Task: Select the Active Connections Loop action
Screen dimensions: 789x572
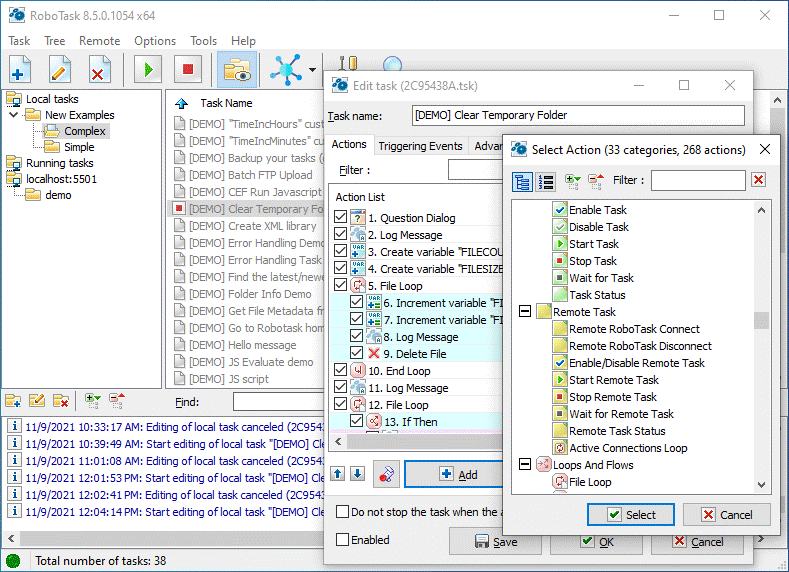Action: tap(627, 448)
